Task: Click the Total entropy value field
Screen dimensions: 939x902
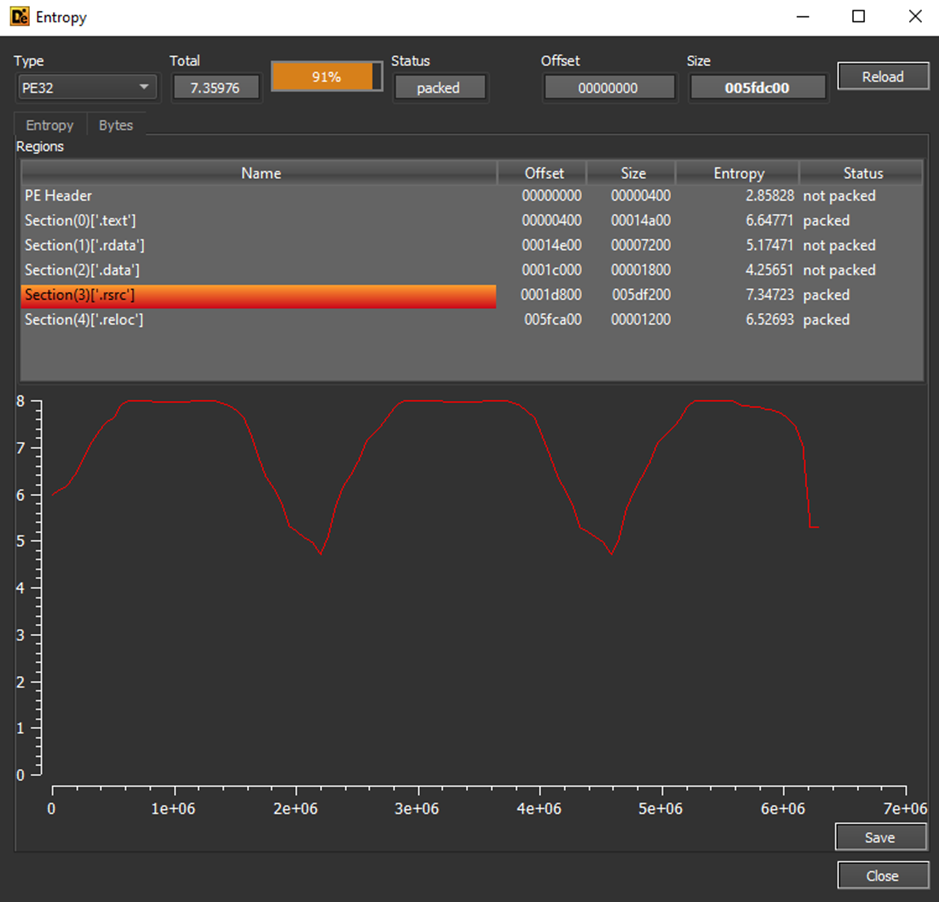Action: (216, 88)
